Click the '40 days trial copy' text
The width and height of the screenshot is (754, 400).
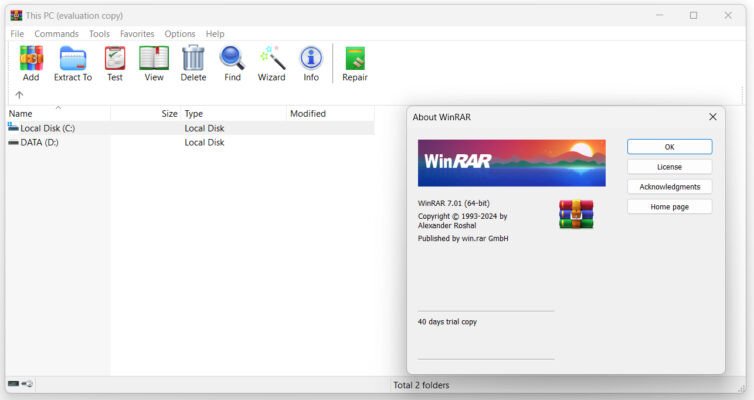point(447,322)
